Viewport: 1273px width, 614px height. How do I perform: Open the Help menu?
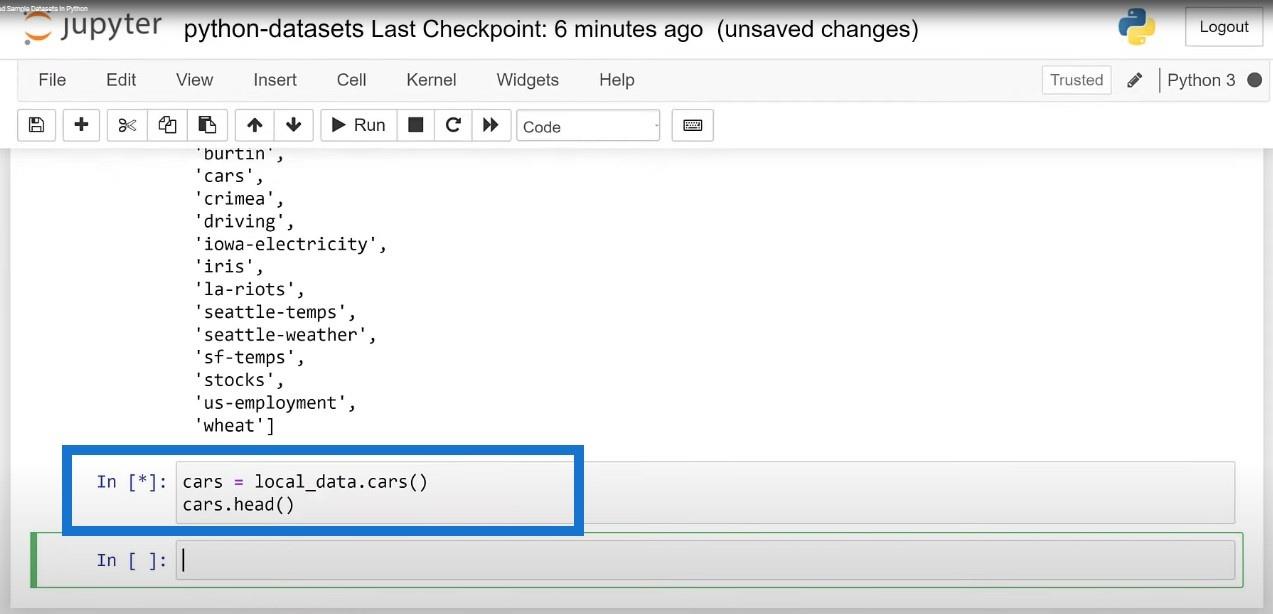click(x=616, y=80)
